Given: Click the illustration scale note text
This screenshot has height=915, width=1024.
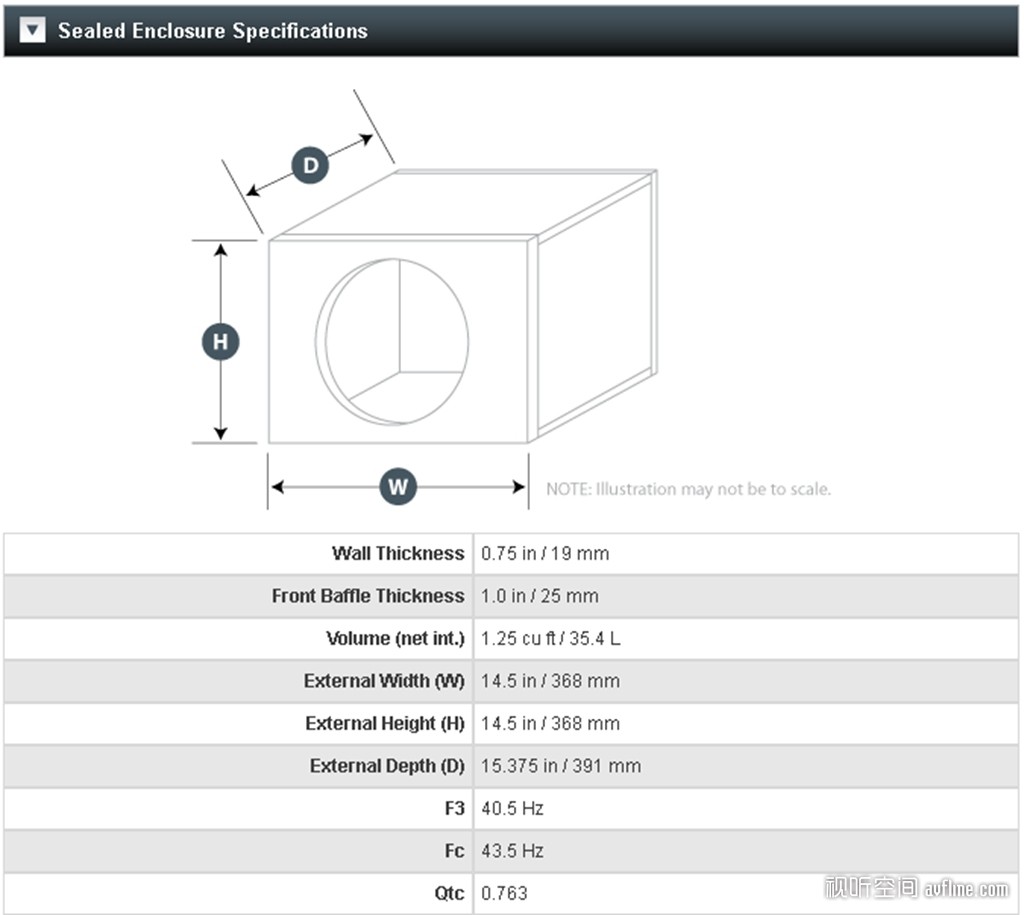Looking at the screenshot, I should point(688,489).
